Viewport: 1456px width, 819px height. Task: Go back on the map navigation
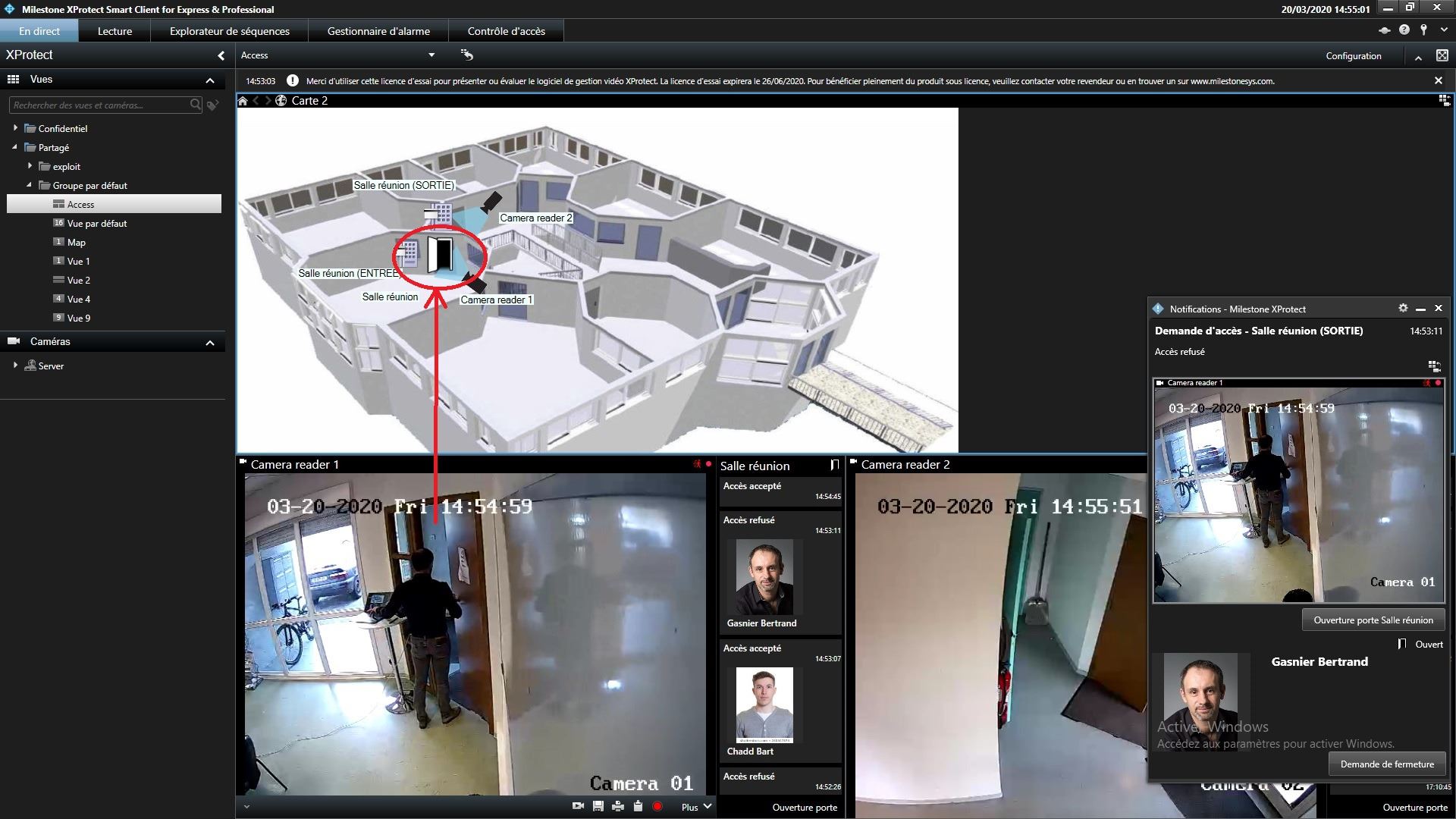(x=256, y=101)
